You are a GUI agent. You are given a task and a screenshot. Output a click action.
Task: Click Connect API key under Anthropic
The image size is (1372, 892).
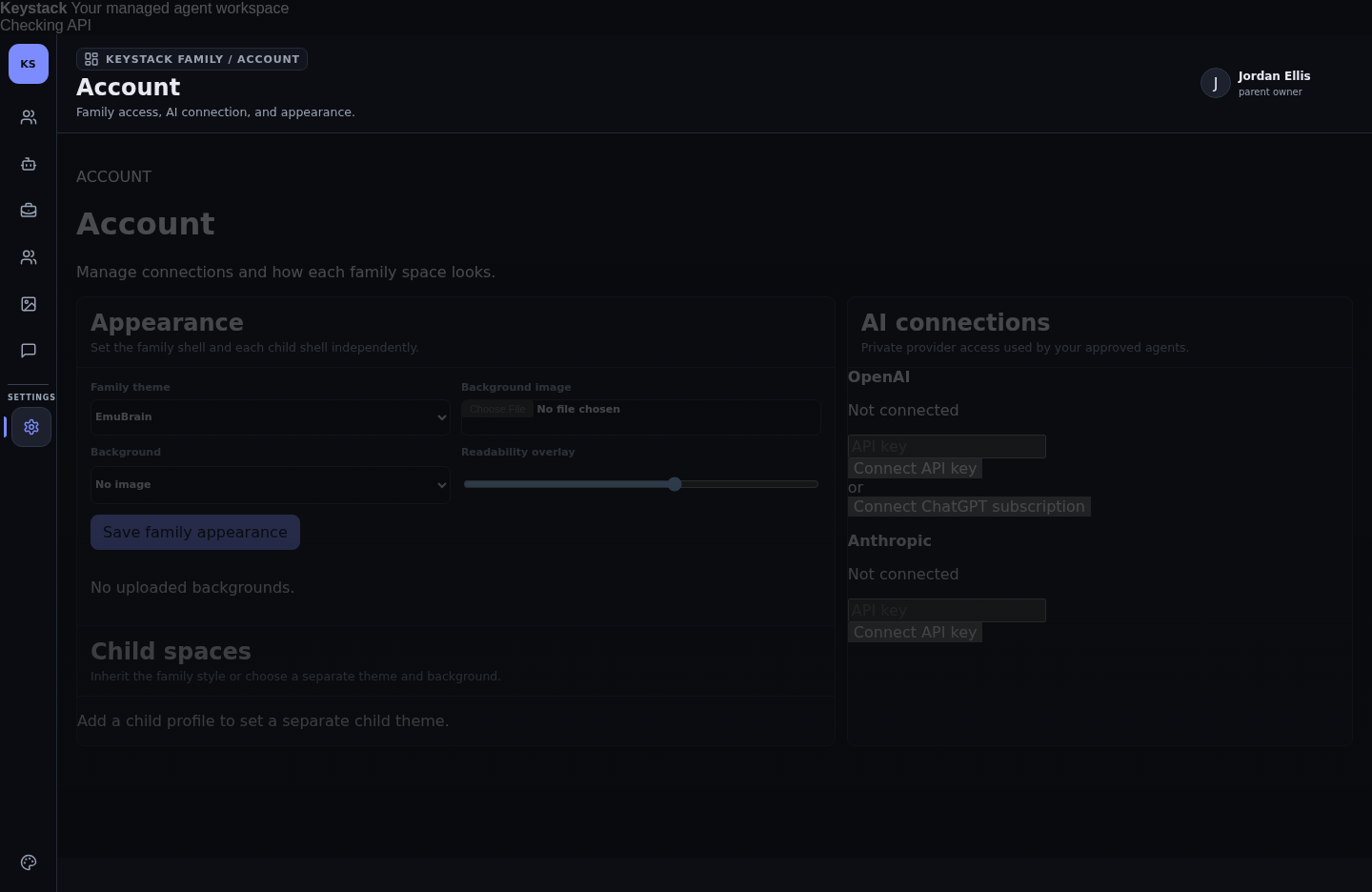coord(915,632)
